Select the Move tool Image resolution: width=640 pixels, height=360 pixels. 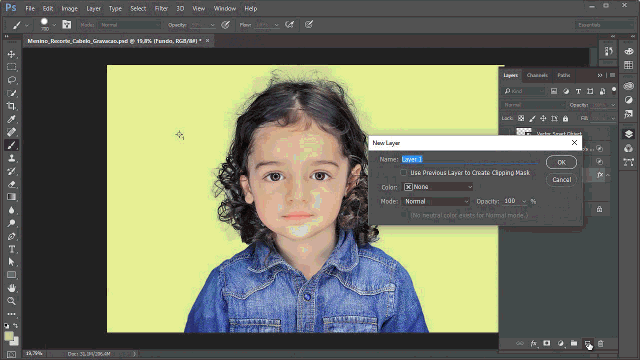(11, 54)
